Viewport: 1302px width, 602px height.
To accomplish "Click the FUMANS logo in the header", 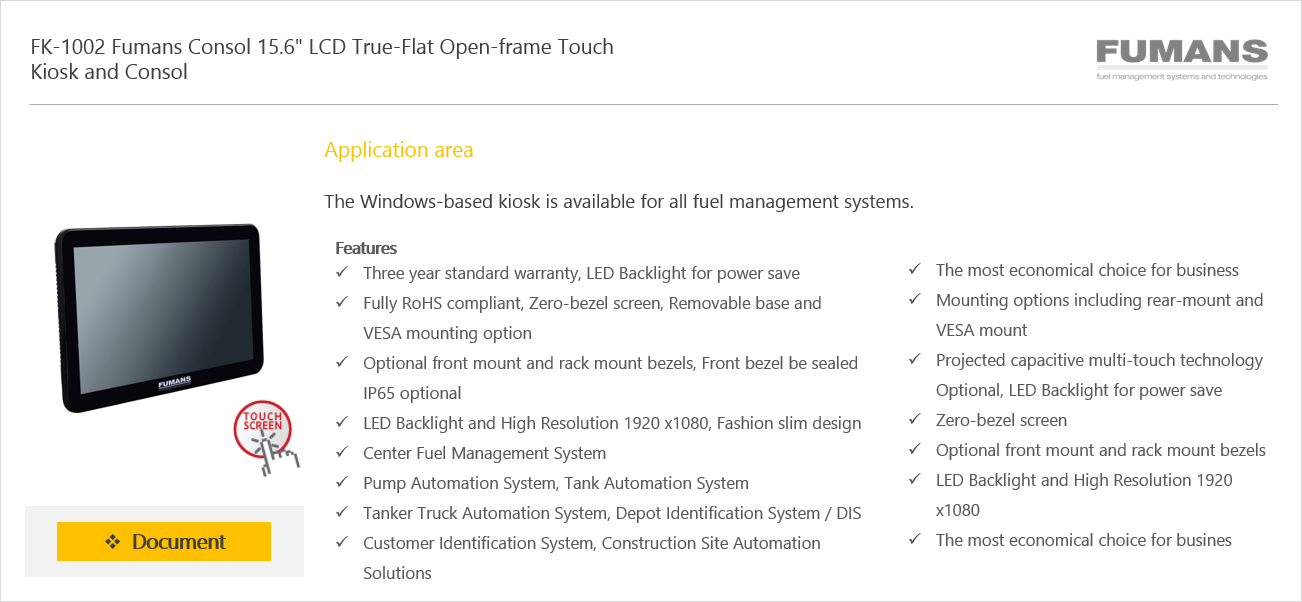I will point(1182,59).
